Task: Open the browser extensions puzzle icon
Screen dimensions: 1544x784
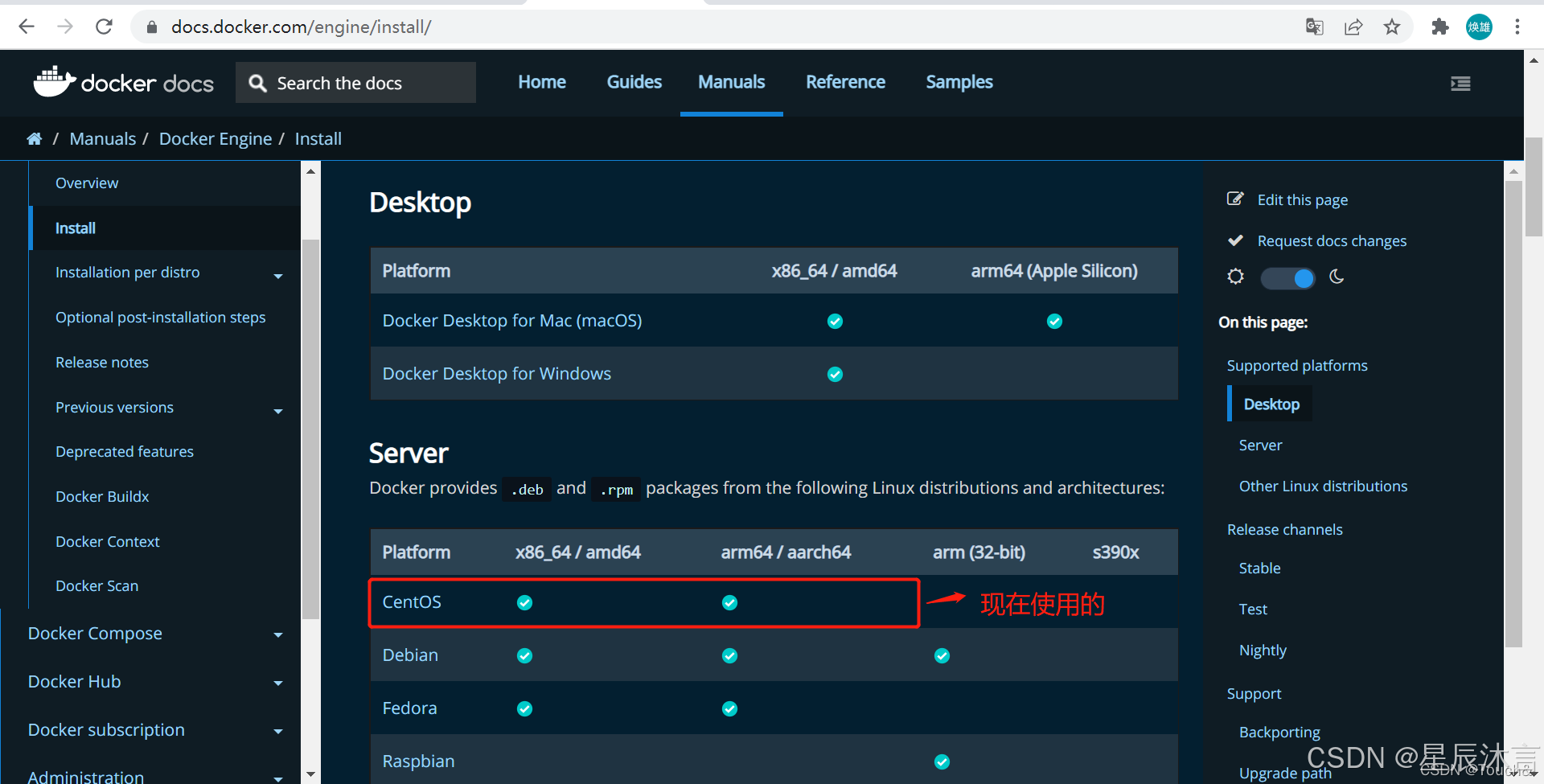Action: (x=1440, y=27)
